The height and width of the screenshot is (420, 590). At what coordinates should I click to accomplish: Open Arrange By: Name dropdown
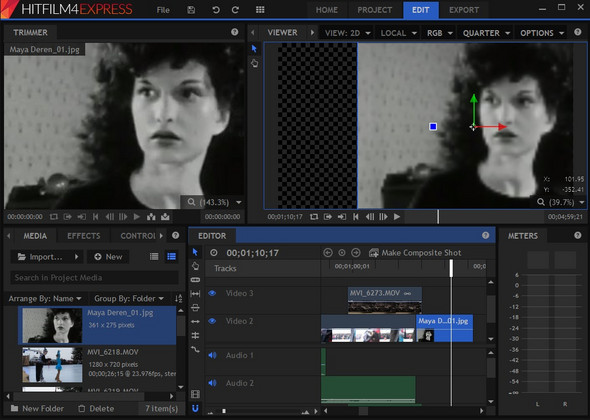coord(45,298)
